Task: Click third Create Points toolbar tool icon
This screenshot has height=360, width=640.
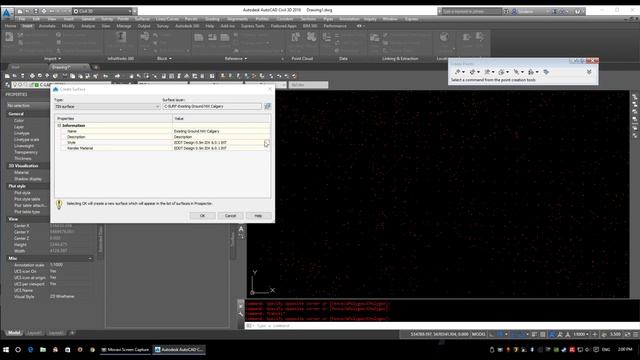Action: point(487,72)
